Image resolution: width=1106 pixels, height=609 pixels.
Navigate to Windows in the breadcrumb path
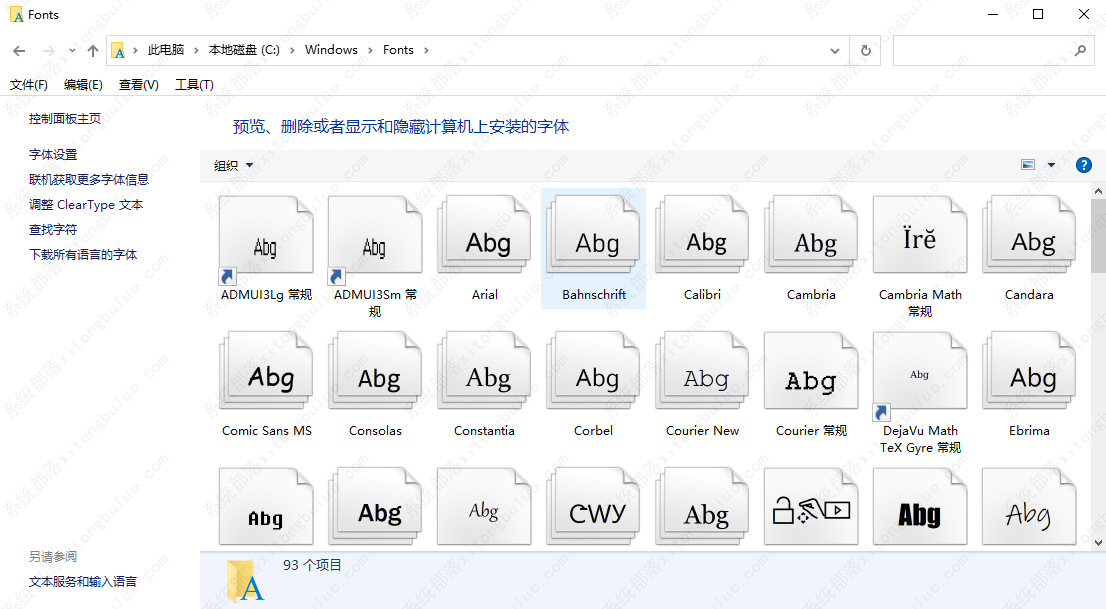click(x=331, y=50)
